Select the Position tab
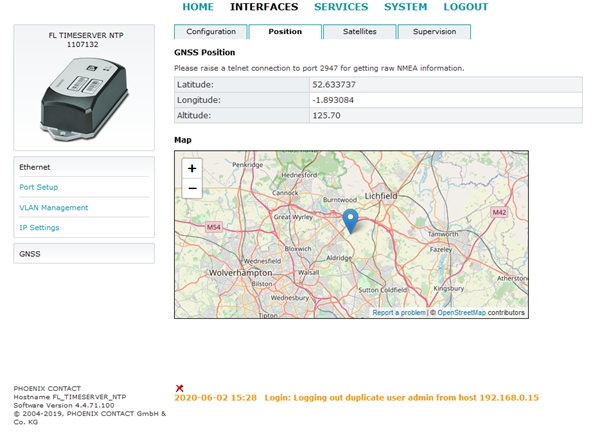This screenshot has width=602, height=441. coord(285,32)
